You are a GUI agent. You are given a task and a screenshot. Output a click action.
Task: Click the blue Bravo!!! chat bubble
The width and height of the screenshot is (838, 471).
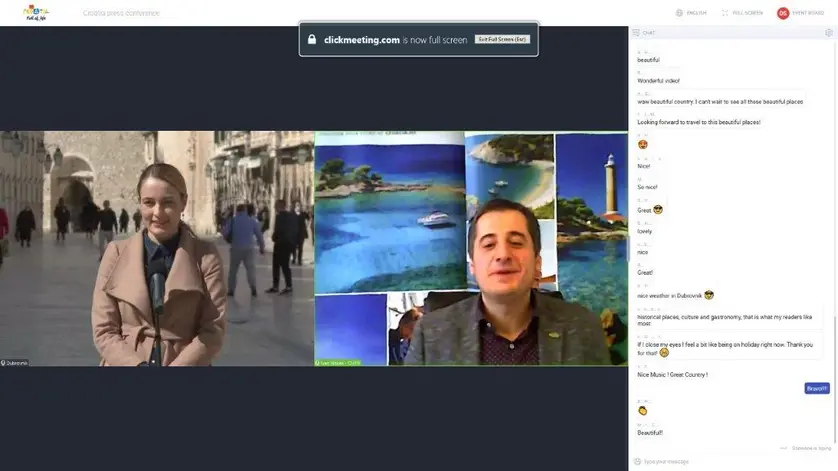coord(816,388)
